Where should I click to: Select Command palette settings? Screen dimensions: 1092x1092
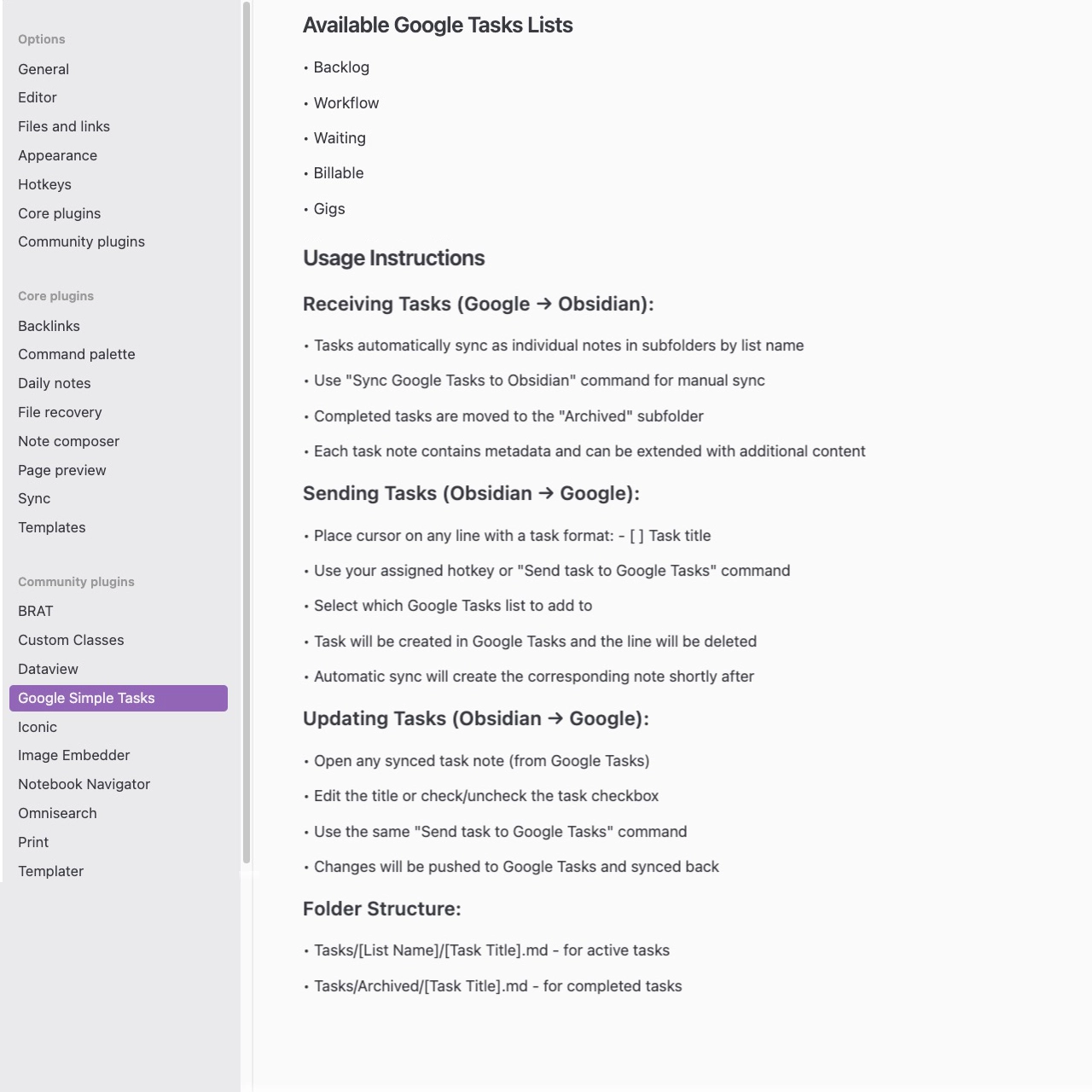[x=76, y=354]
